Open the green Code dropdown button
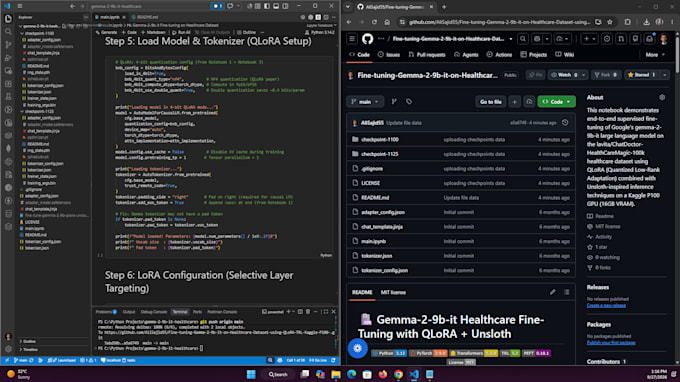This screenshot has width=680, height=382. tap(556, 101)
